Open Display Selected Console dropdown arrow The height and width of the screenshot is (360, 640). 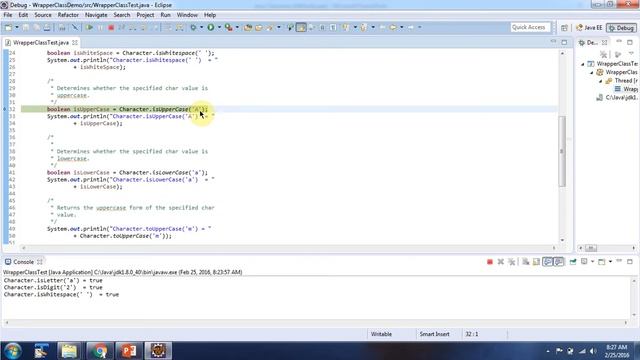(x=593, y=262)
